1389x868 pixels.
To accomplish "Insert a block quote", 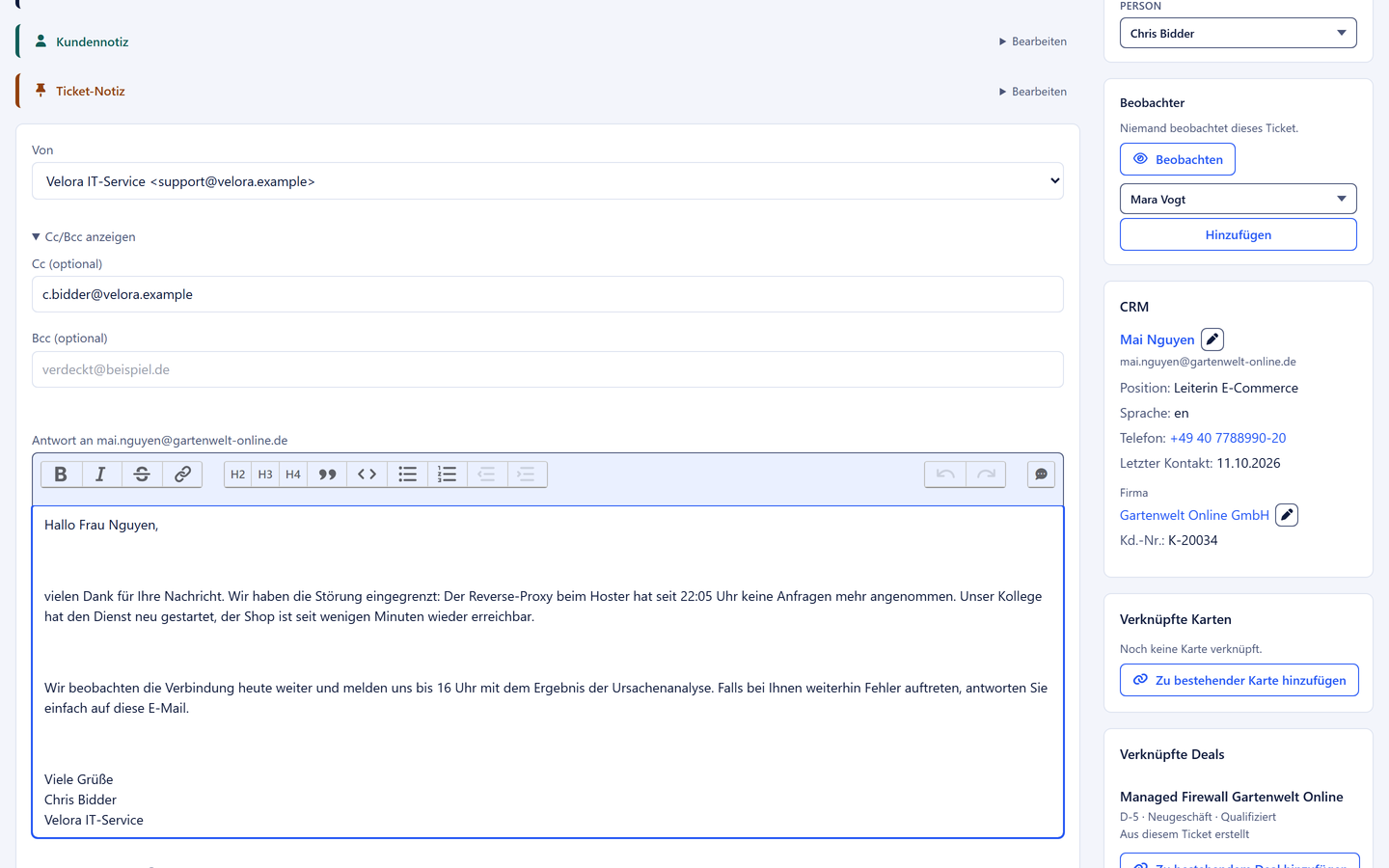I will point(328,475).
